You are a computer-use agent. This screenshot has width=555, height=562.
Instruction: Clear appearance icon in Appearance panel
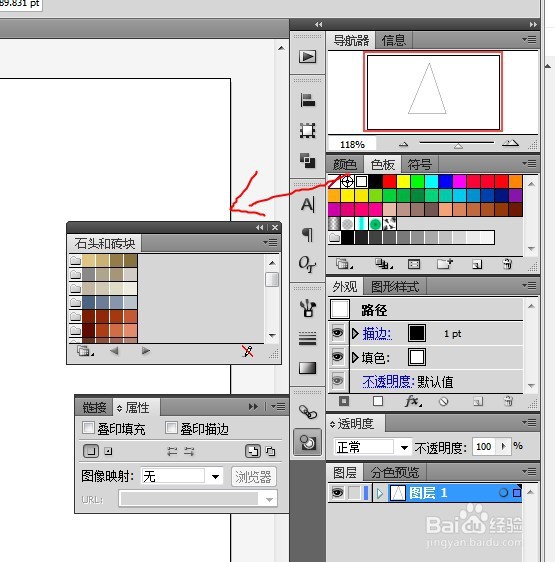[x=443, y=401]
